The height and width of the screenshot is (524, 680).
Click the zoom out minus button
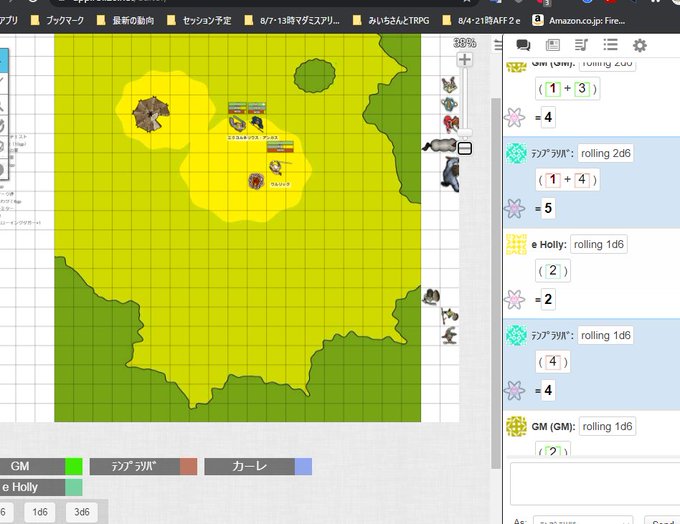pos(465,149)
